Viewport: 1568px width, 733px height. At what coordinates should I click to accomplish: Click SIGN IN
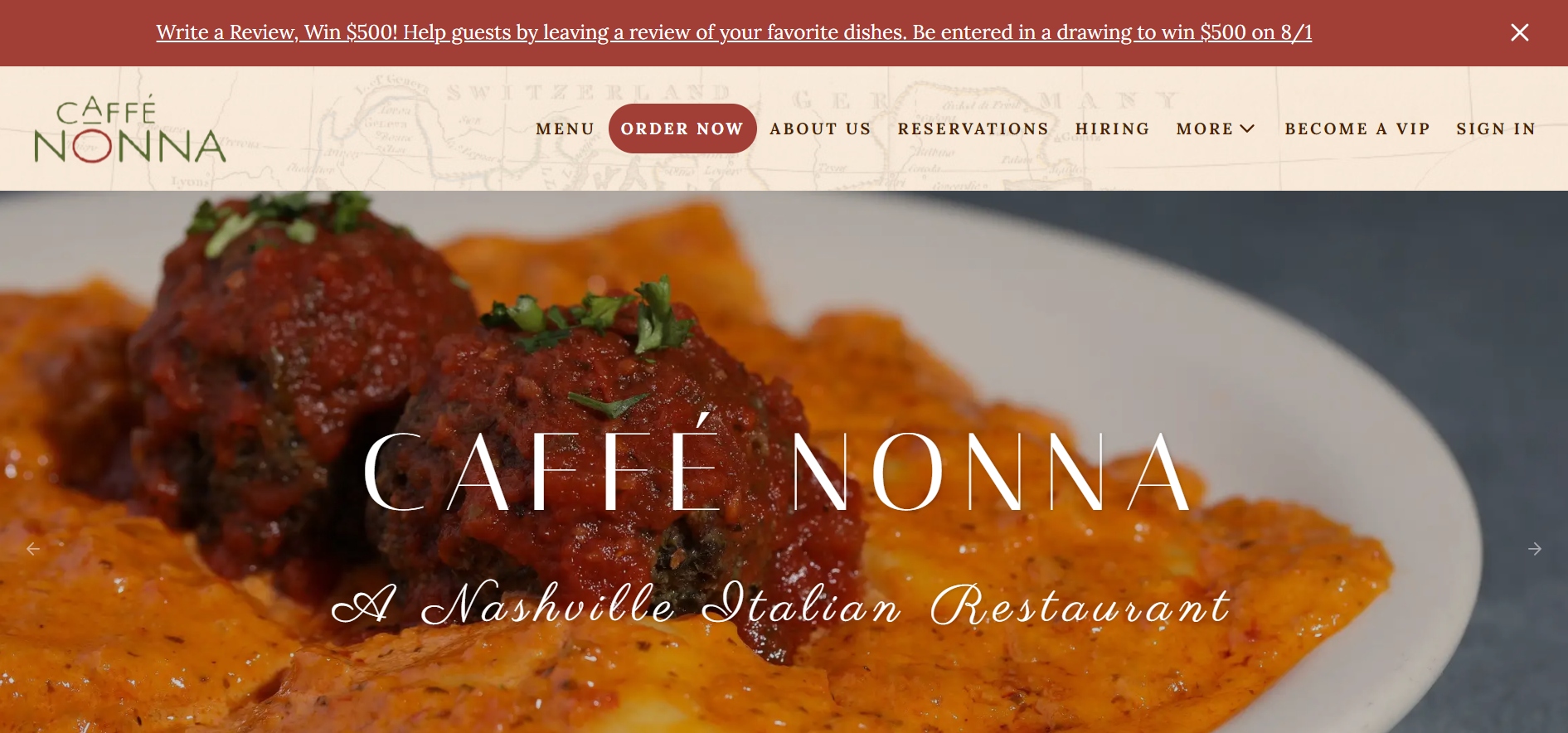click(x=1497, y=129)
